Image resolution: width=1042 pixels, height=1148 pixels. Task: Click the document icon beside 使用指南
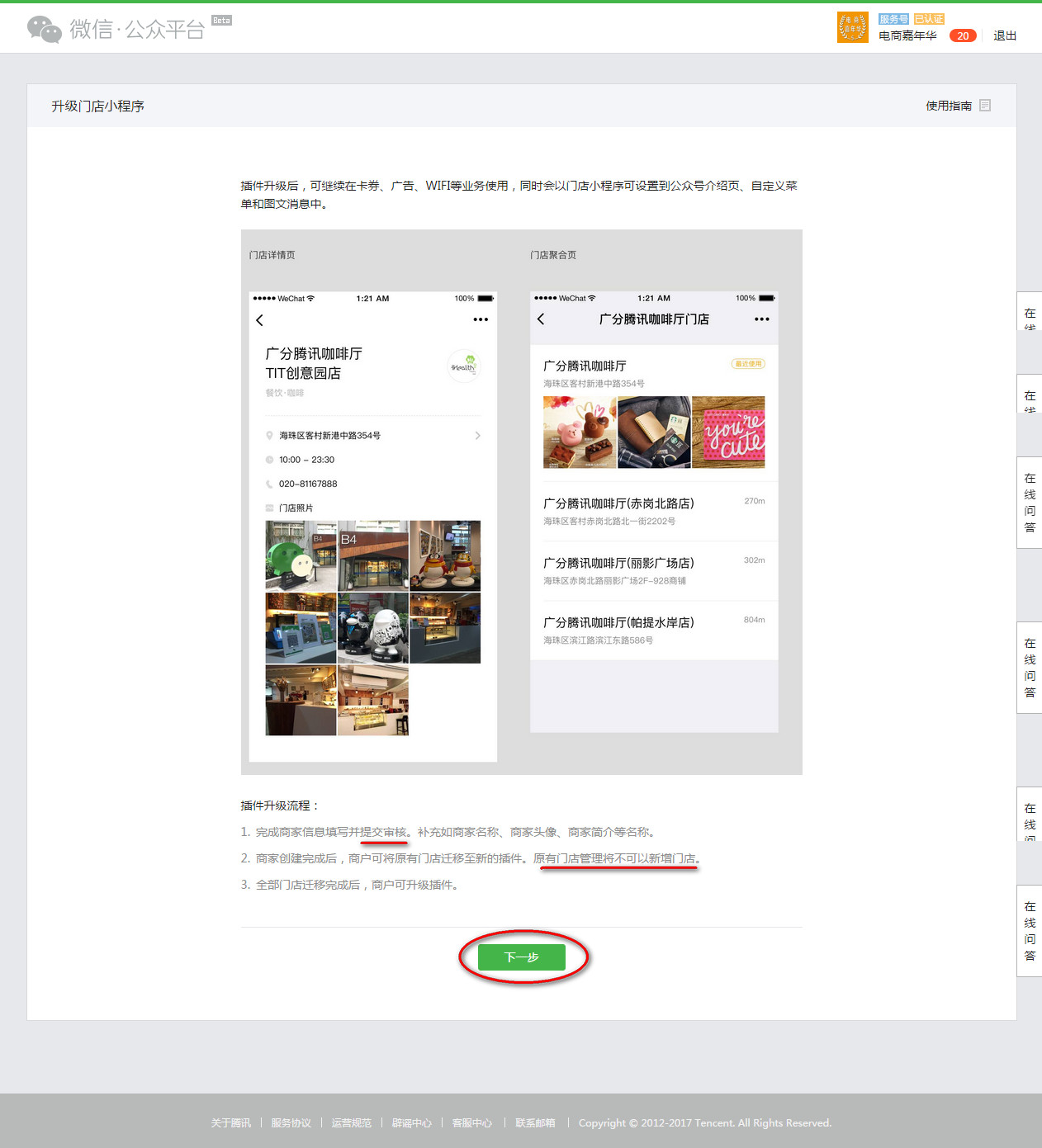(985, 106)
